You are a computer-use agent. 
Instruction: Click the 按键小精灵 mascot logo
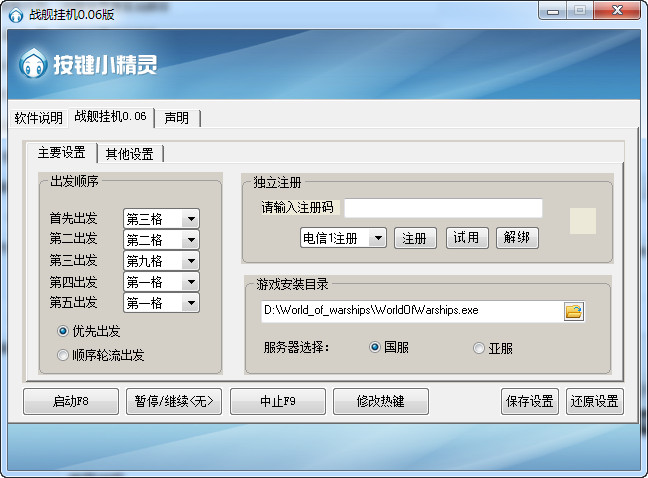coord(33,64)
